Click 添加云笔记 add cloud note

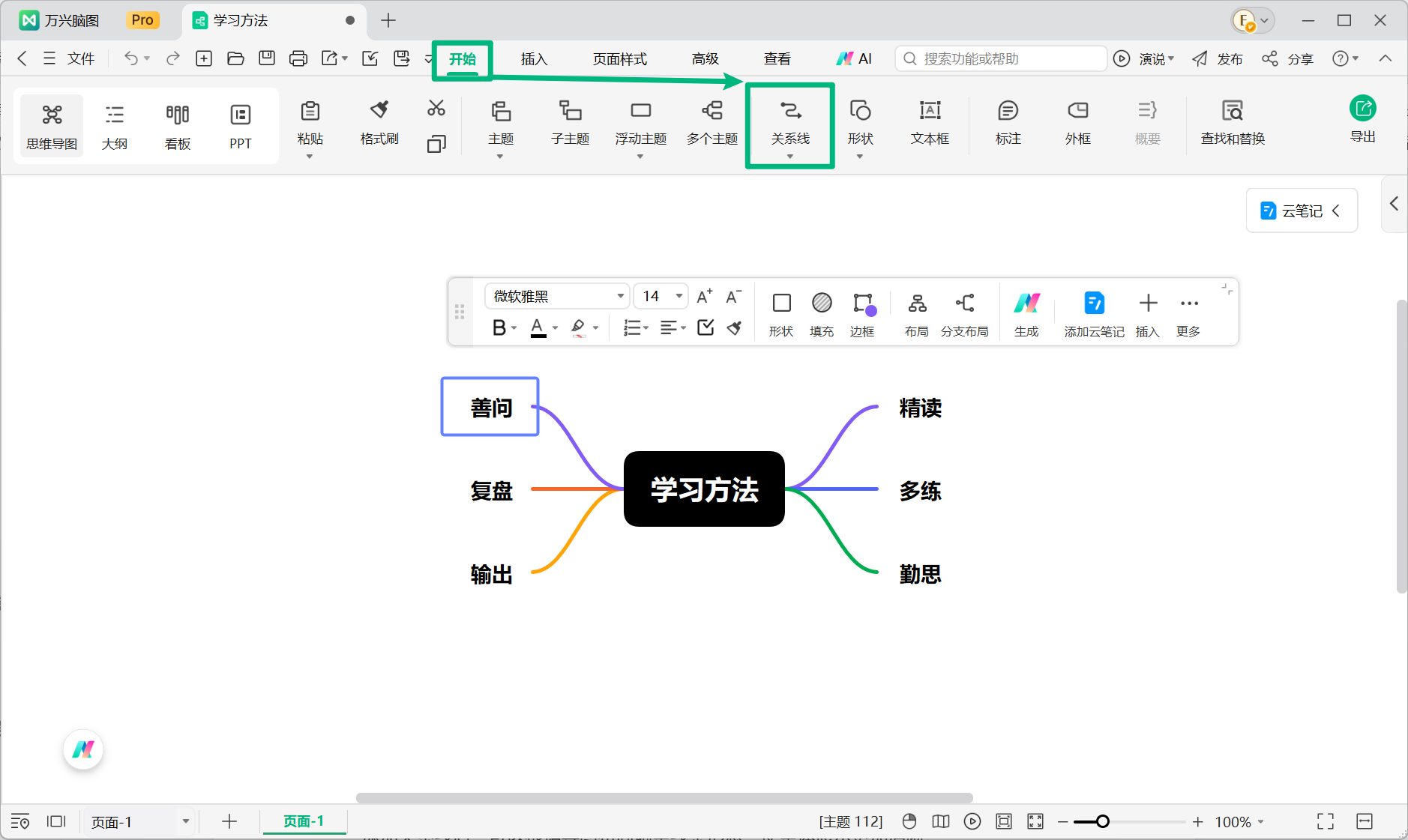pyautogui.click(x=1094, y=315)
